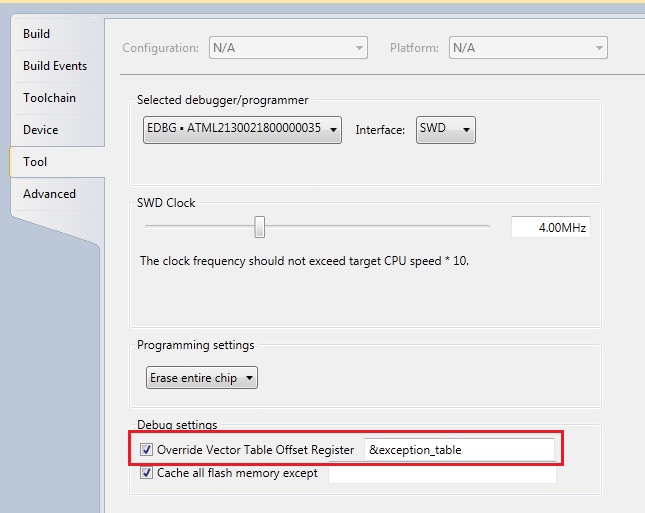The height and width of the screenshot is (513, 645).
Task: Expand the EDBG debugger/programmer dropdown
Action: tap(242, 130)
